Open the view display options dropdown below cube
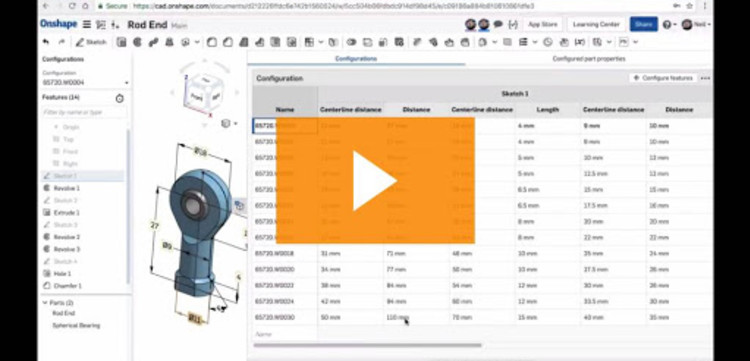This screenshot has height=361, width=750. pyautogui.click(x=230, y=124)
